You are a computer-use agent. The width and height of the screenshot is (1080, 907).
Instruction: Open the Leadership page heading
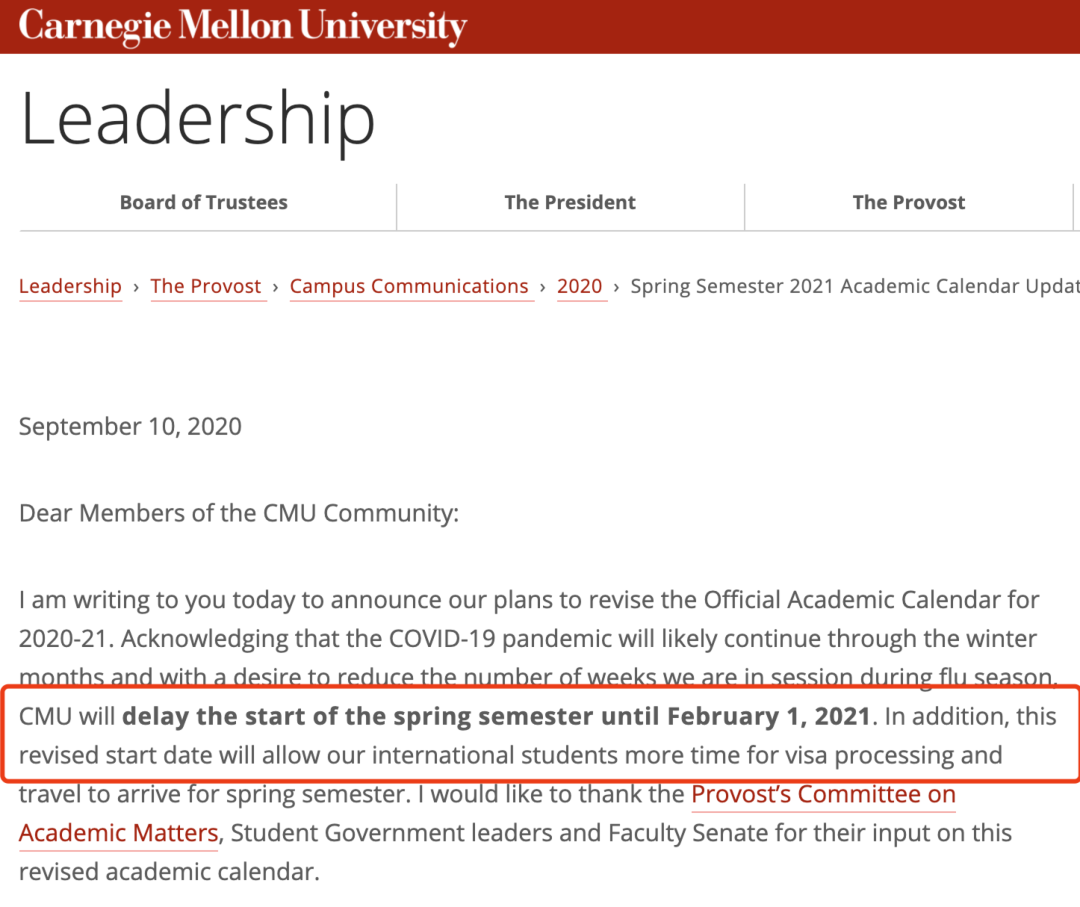(197, 118)
